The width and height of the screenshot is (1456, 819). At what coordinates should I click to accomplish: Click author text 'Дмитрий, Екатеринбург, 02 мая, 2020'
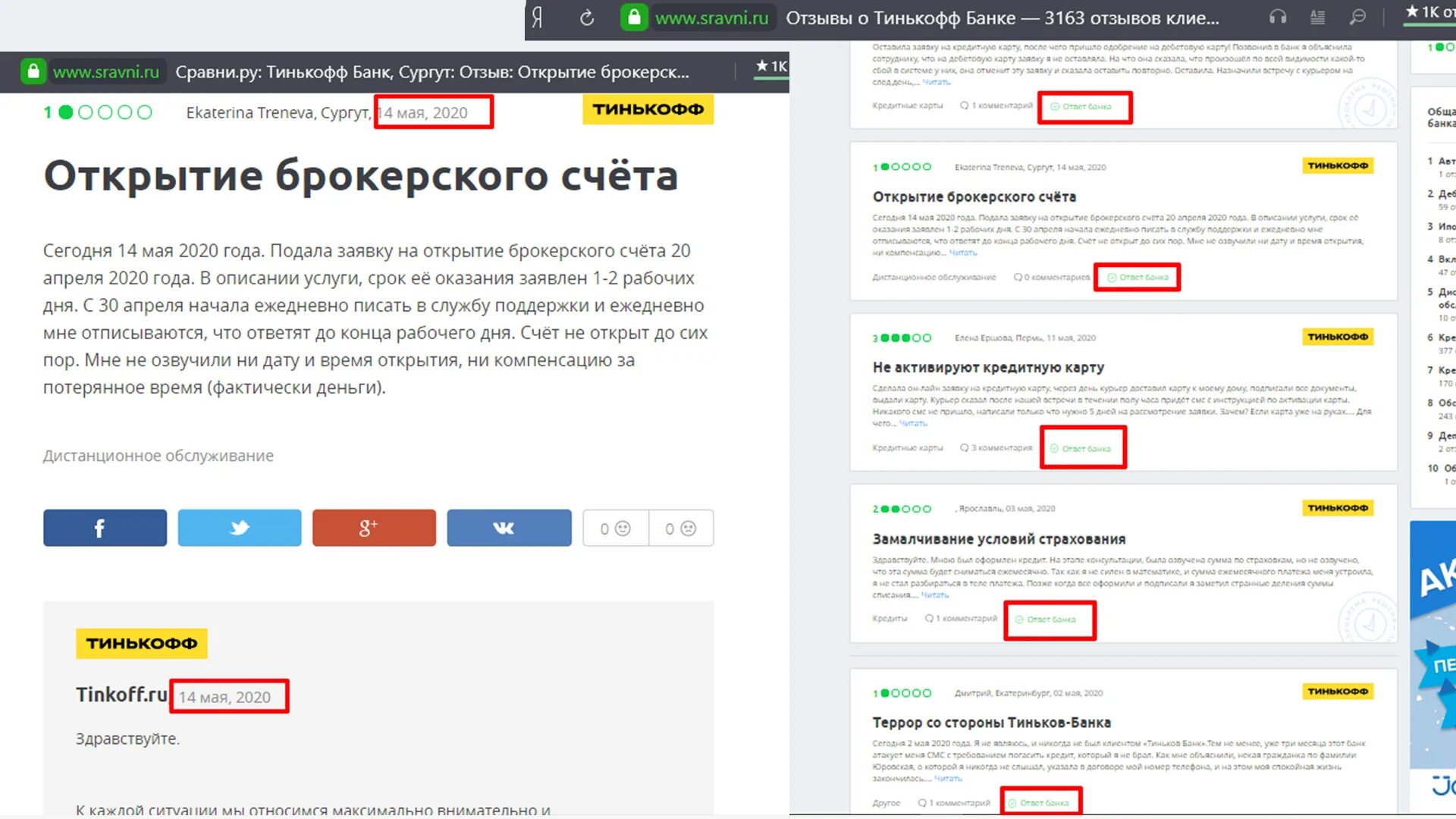[x=1028, y=692]
